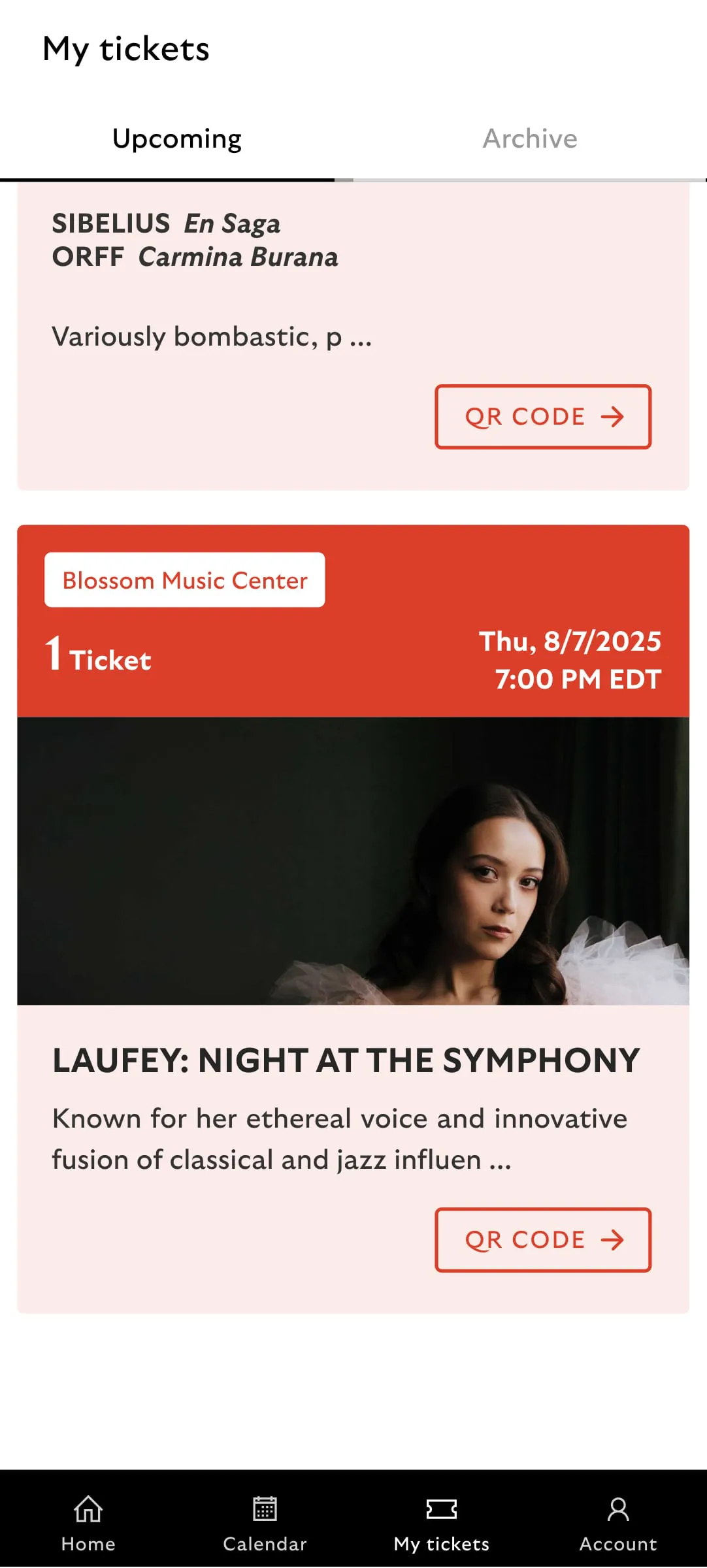Open QR CODE for the Sibelius concert
707x1568 pixels.
point(543,417)
